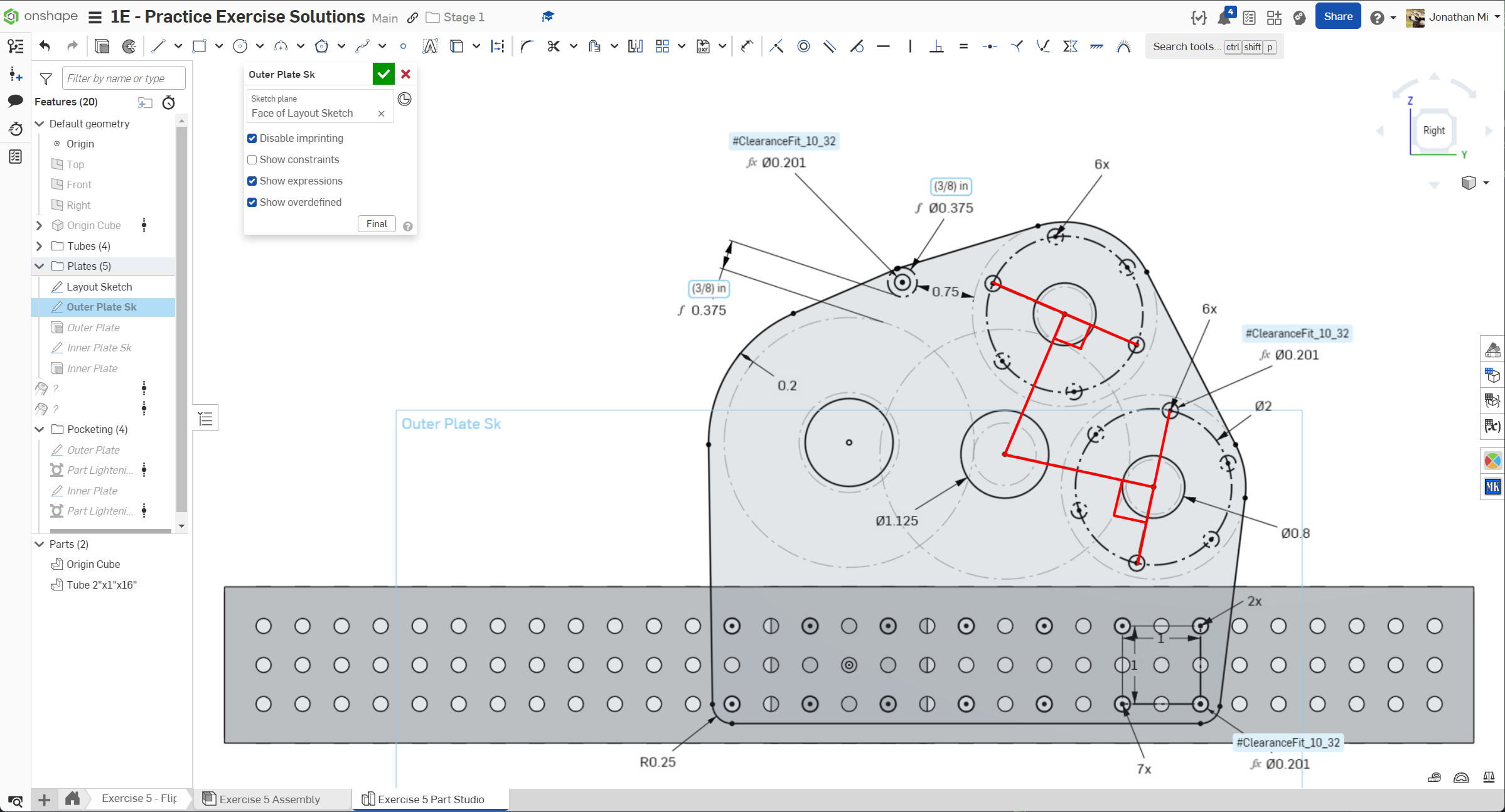Screen dimensions: 1505x812
Task: Select the Line sketch tool
Action: click(x=158, y=46)
